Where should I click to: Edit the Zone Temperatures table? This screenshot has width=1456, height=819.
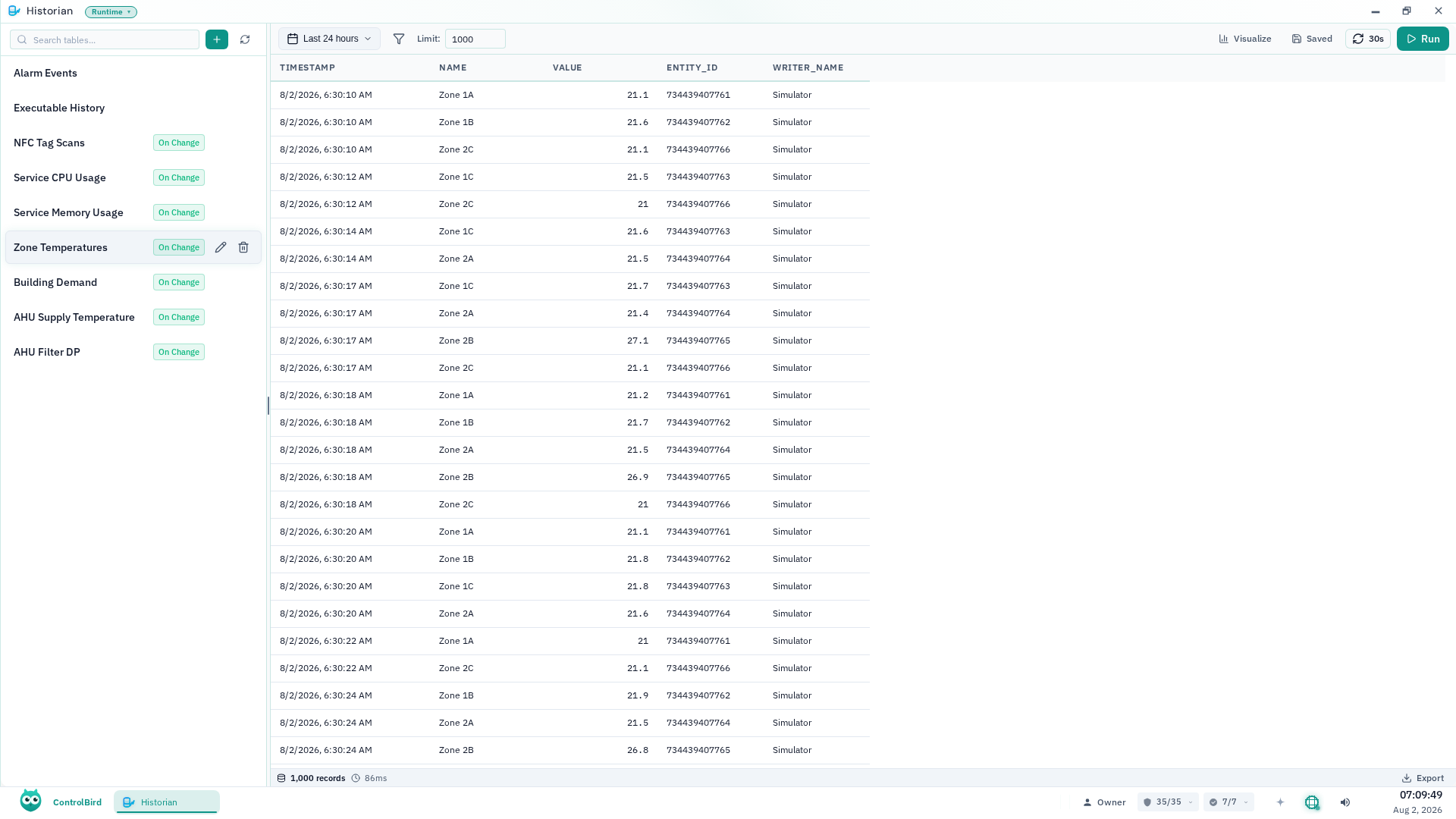(221, 247)
